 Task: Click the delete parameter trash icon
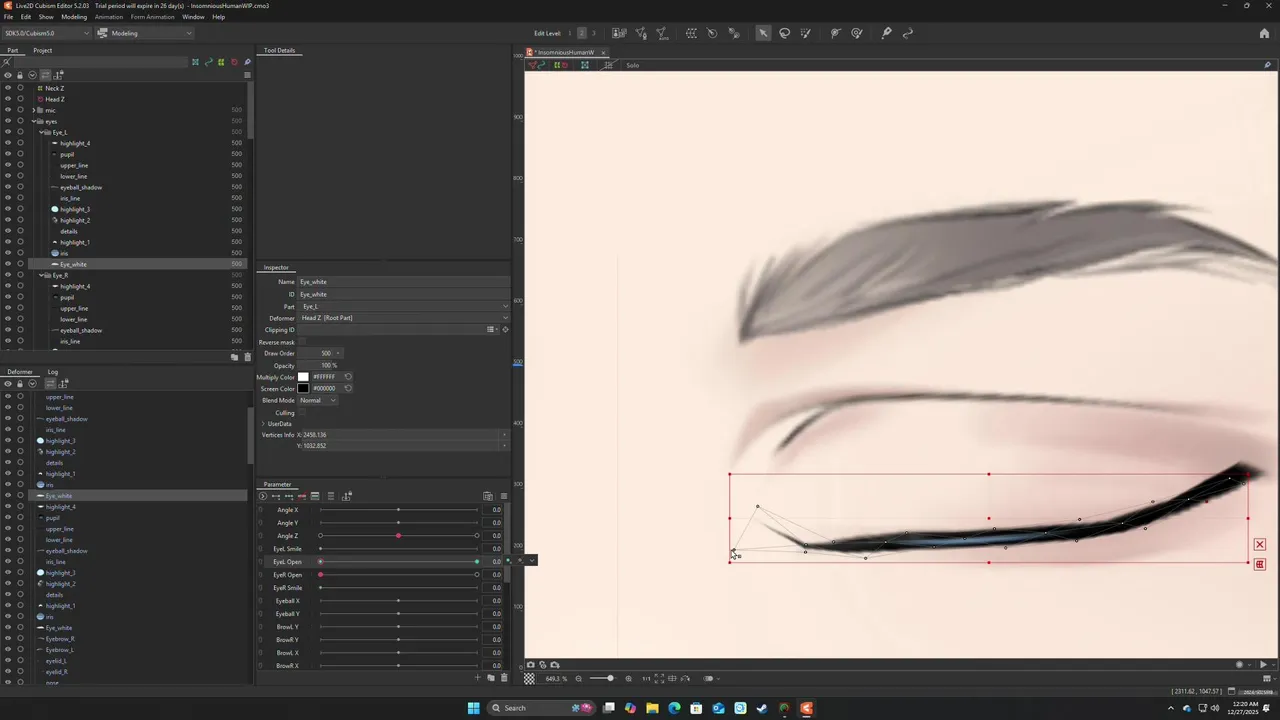[503, 678]
